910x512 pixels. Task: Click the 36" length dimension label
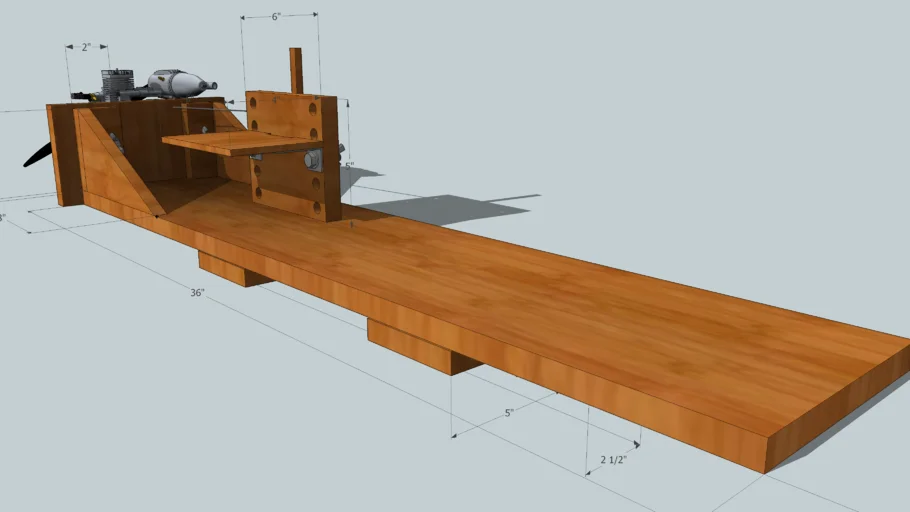(198, 292)
